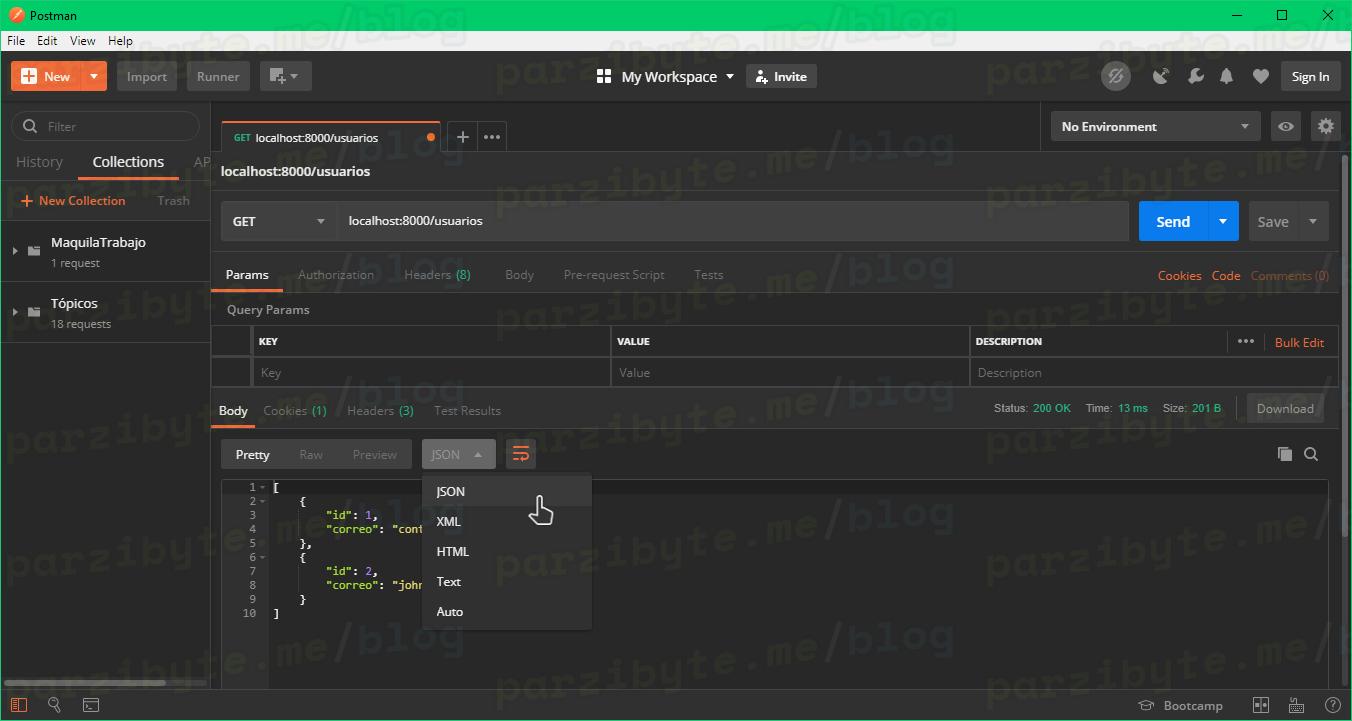This screenshot has width=1352, height=721.
Task: Click Bulk Edit
Action: click(x=1299, y=342)
